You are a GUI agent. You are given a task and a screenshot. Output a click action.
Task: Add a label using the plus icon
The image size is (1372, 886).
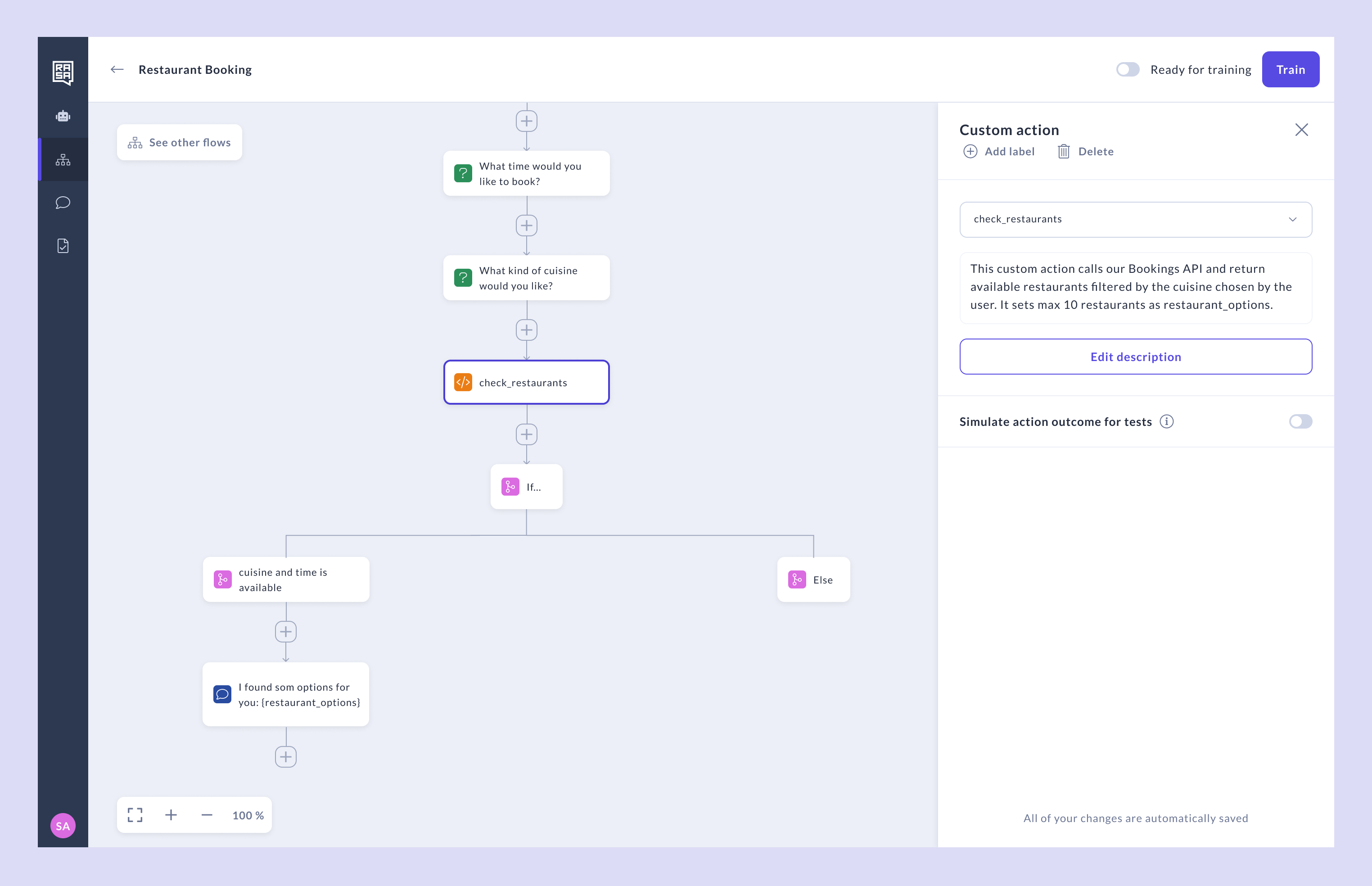click(x=970, y=151)
